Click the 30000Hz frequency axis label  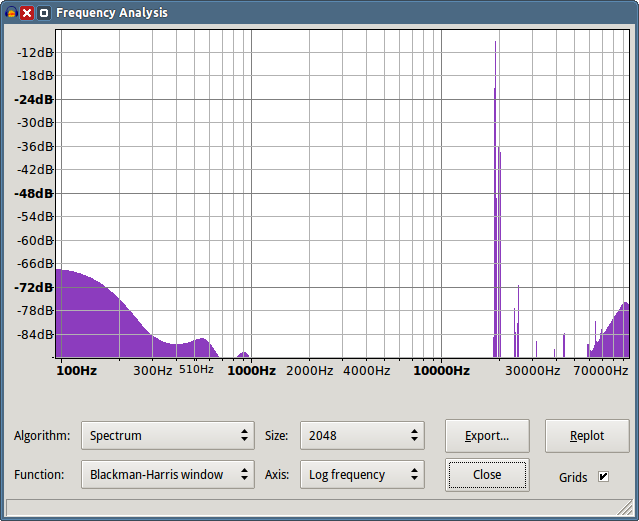point(533,371)
